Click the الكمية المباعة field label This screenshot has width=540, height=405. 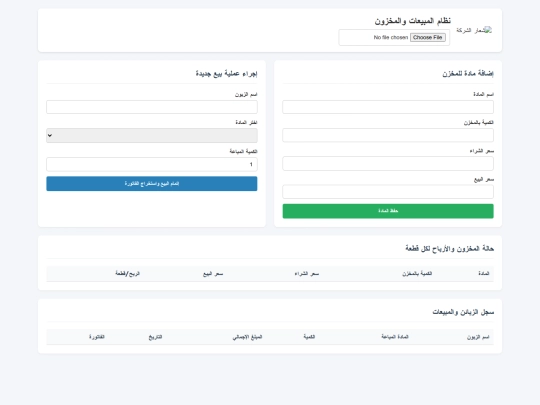(243, 152)
